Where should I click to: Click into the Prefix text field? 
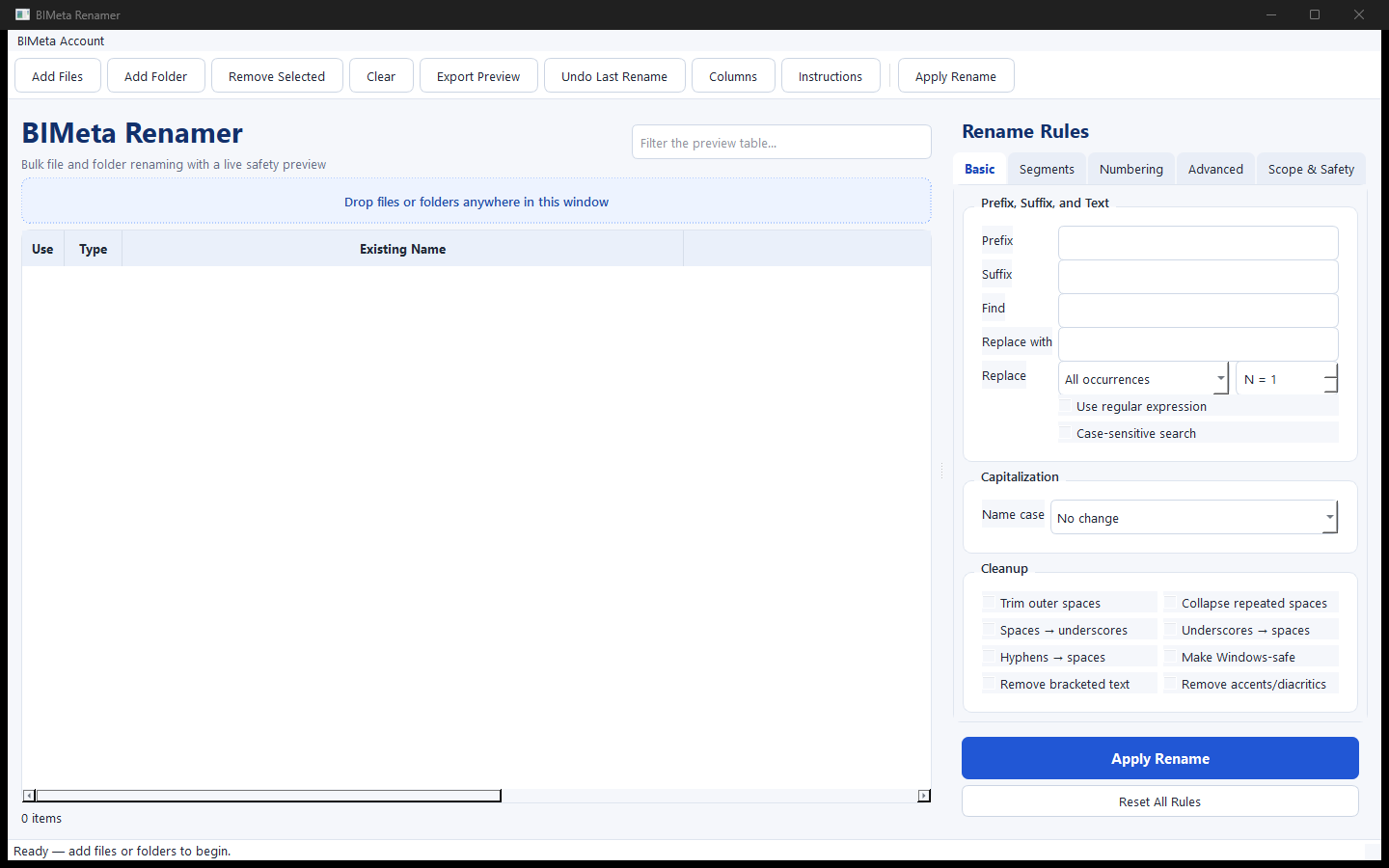coord(1198,242)
